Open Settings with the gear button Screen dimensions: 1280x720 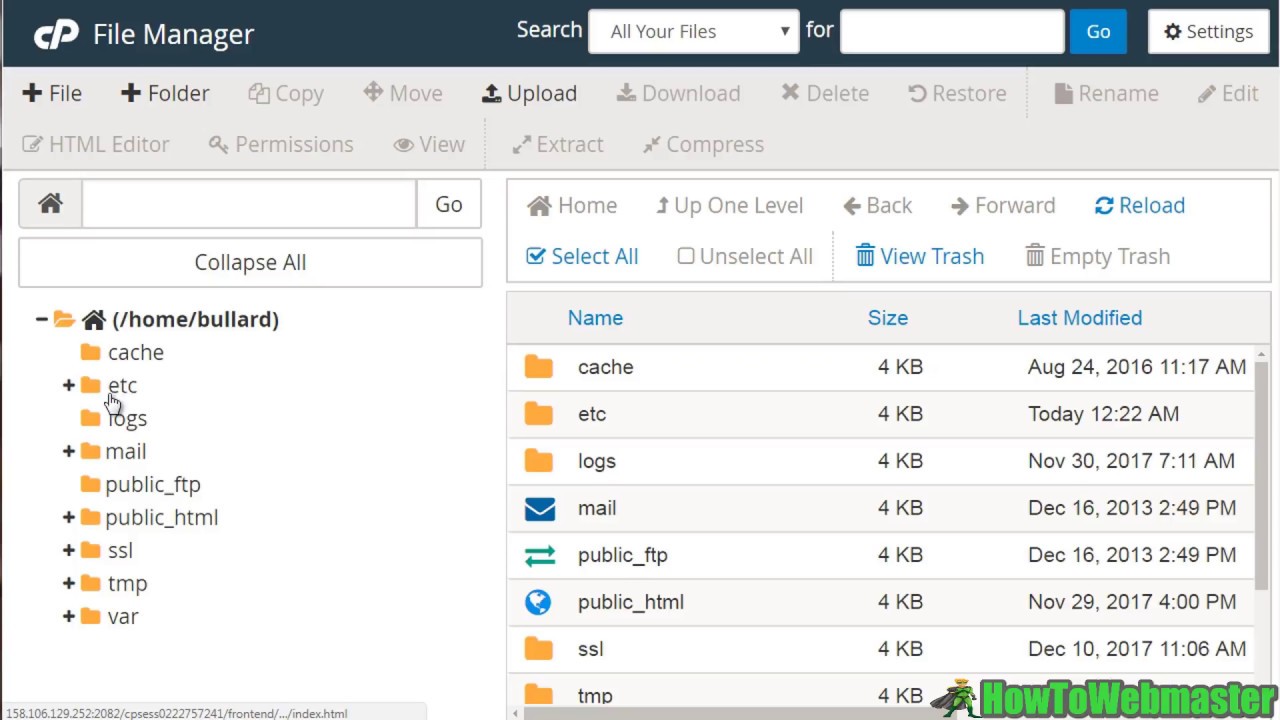coord(1208,31)
